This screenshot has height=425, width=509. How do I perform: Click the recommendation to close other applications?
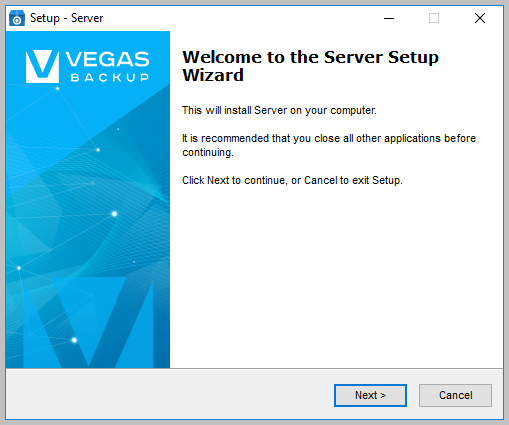click(x=329, y=145)
